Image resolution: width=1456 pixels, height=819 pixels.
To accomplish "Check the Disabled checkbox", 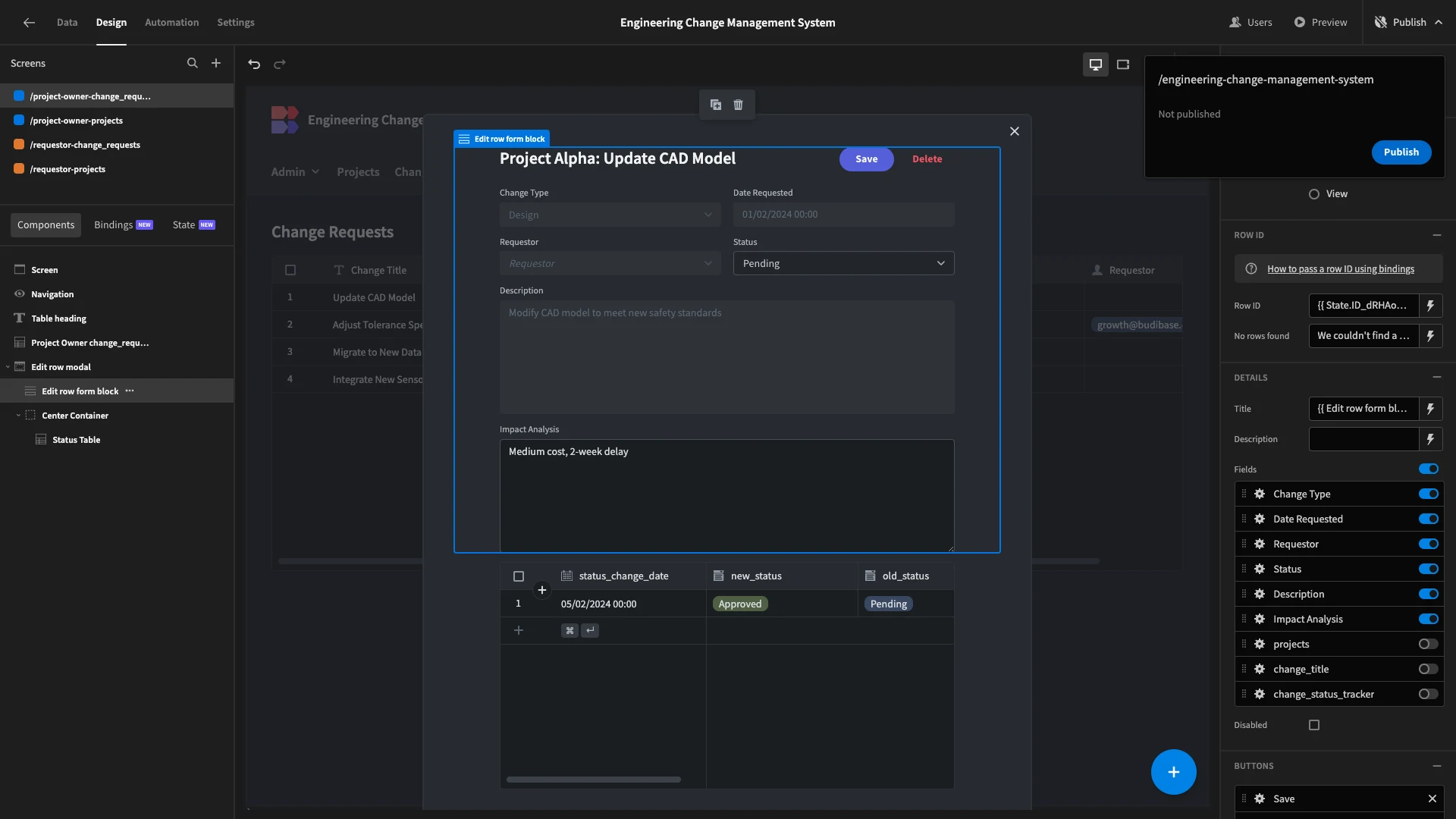I will coord(1314,725).
